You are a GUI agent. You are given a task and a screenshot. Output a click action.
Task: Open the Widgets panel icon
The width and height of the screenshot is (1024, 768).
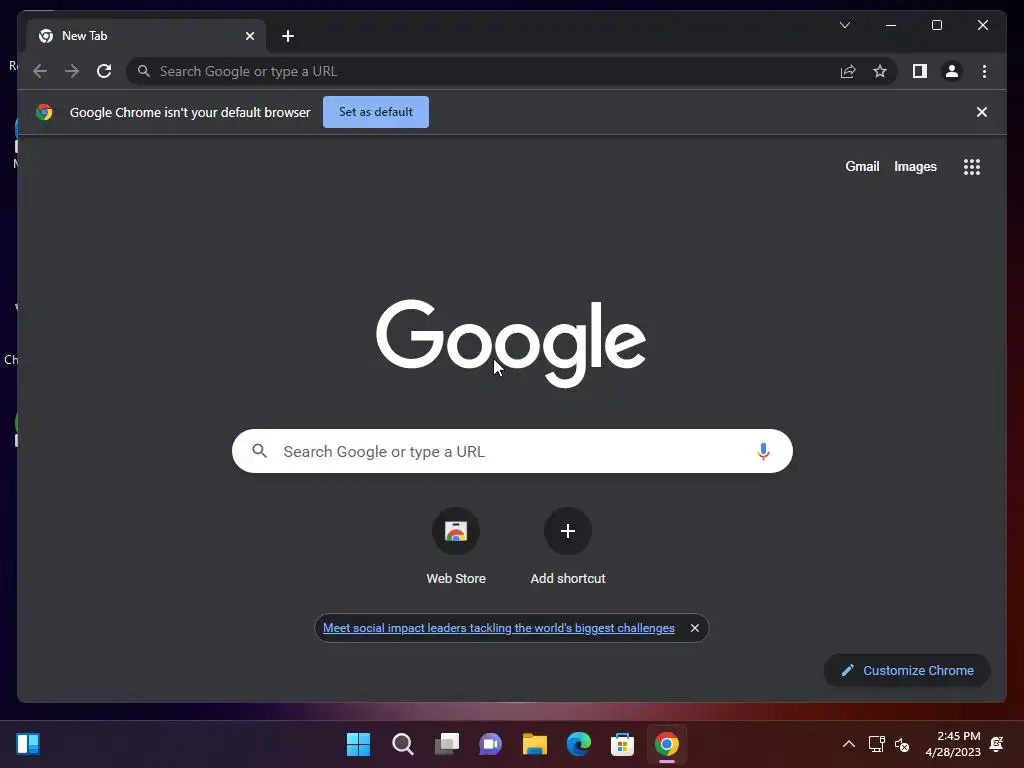pyautogui.click(x=28, y=744)
